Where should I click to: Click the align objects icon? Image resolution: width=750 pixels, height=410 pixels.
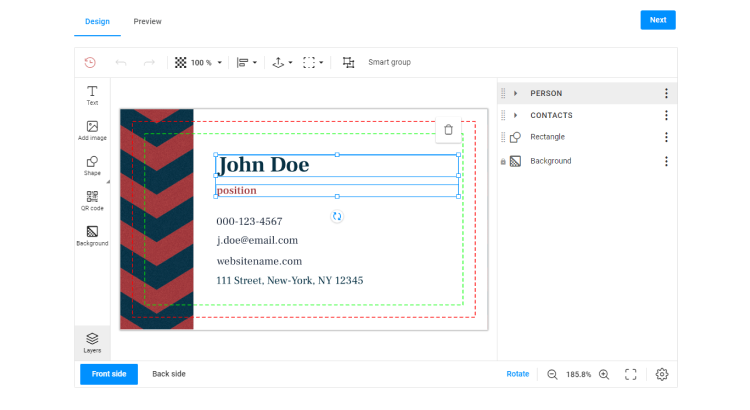[243, 63]
